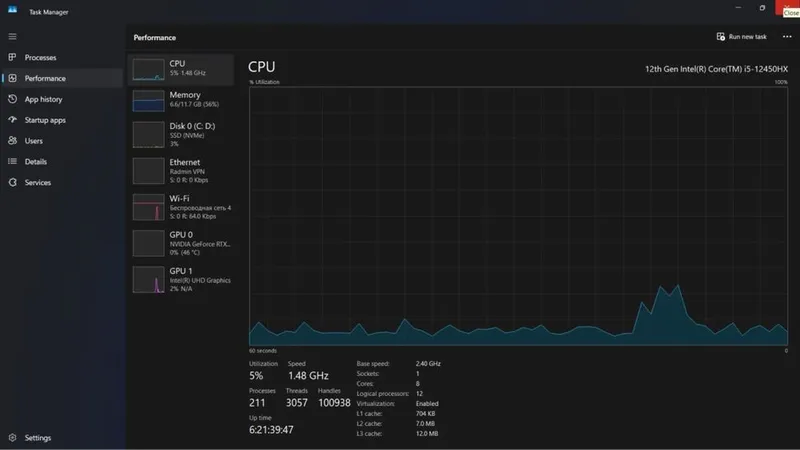
Task: Open the Details list icon
Action: pyautogui.click(x=12, y=161)
